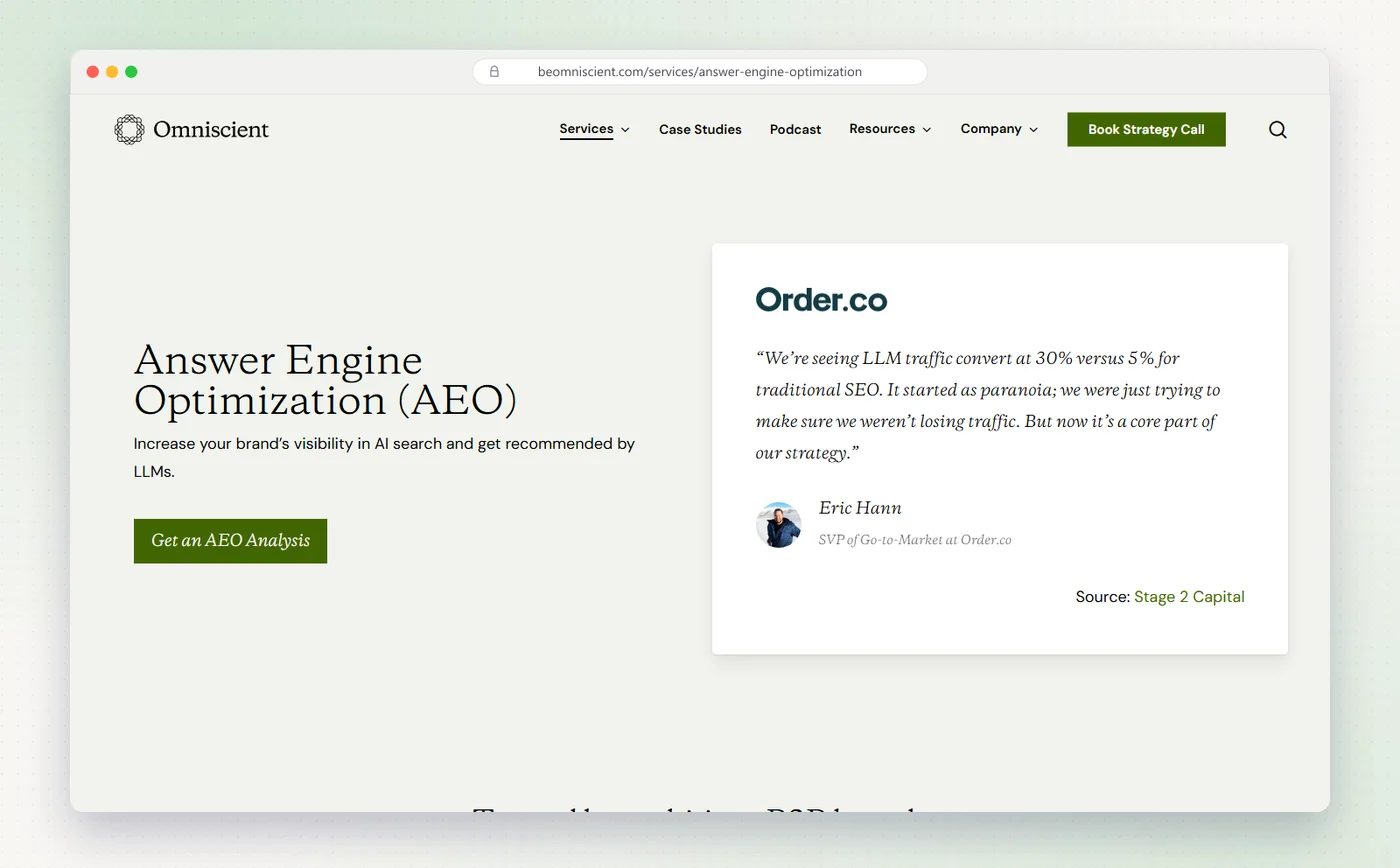Click the LLM traffic testimonial quote
1400x868 pixels.
pos(988,405)
